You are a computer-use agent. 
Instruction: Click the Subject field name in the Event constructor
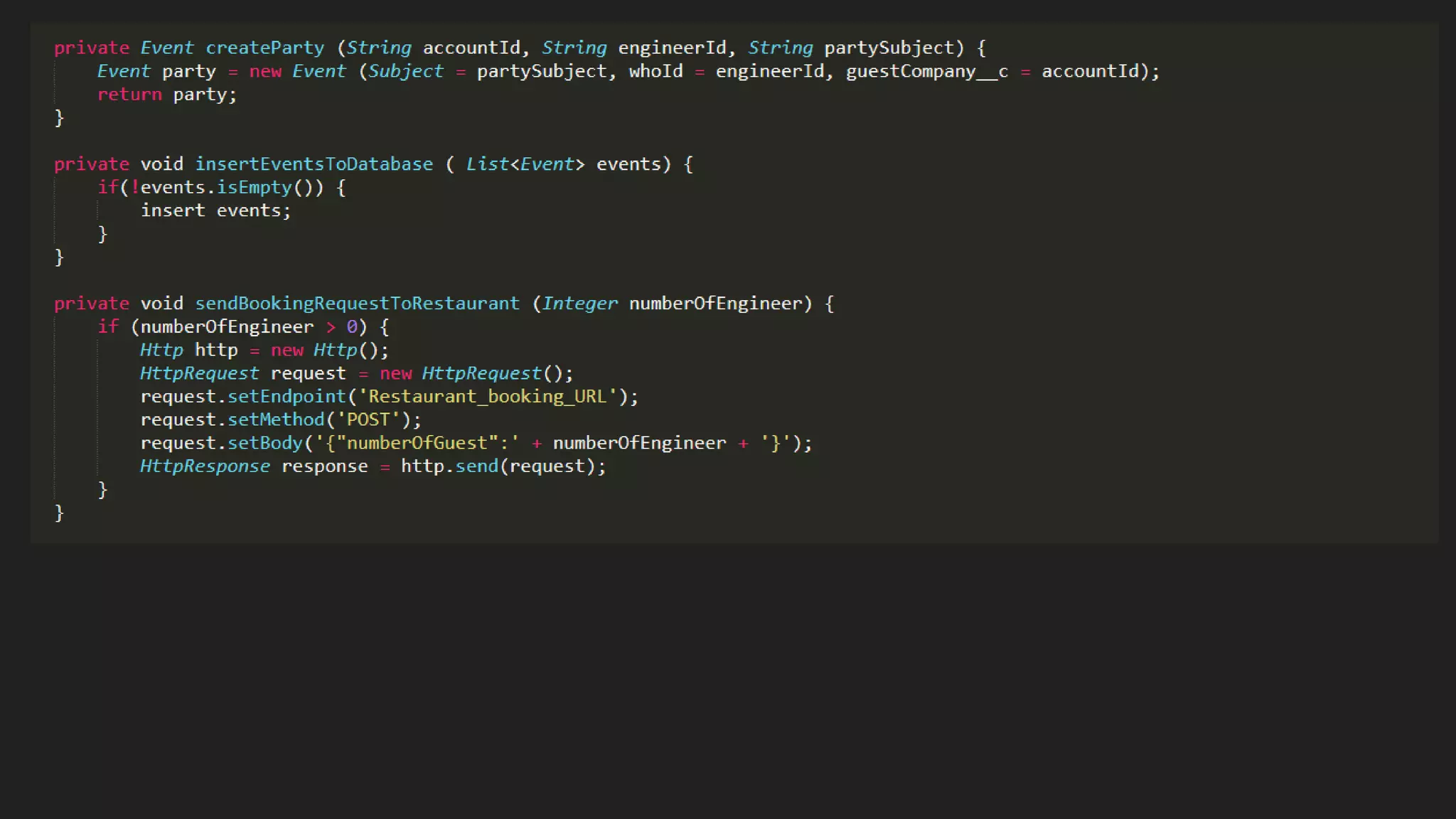(405, 71)
